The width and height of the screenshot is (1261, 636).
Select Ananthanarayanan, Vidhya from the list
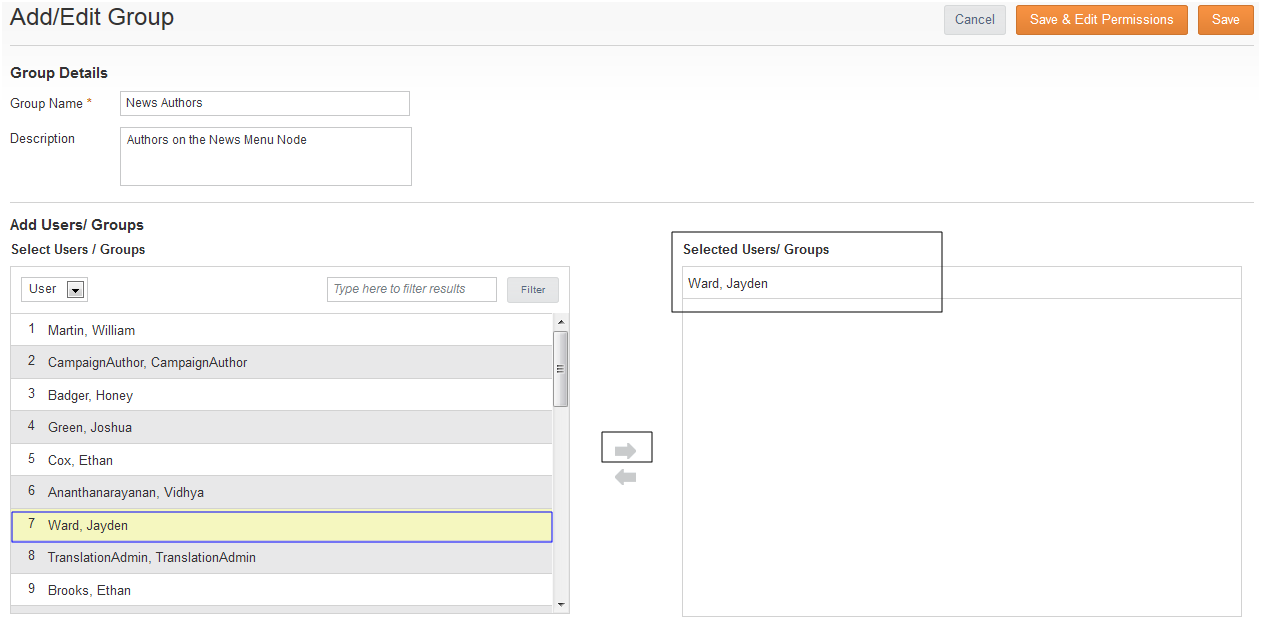pyautogui.click(x=126, y=492)
